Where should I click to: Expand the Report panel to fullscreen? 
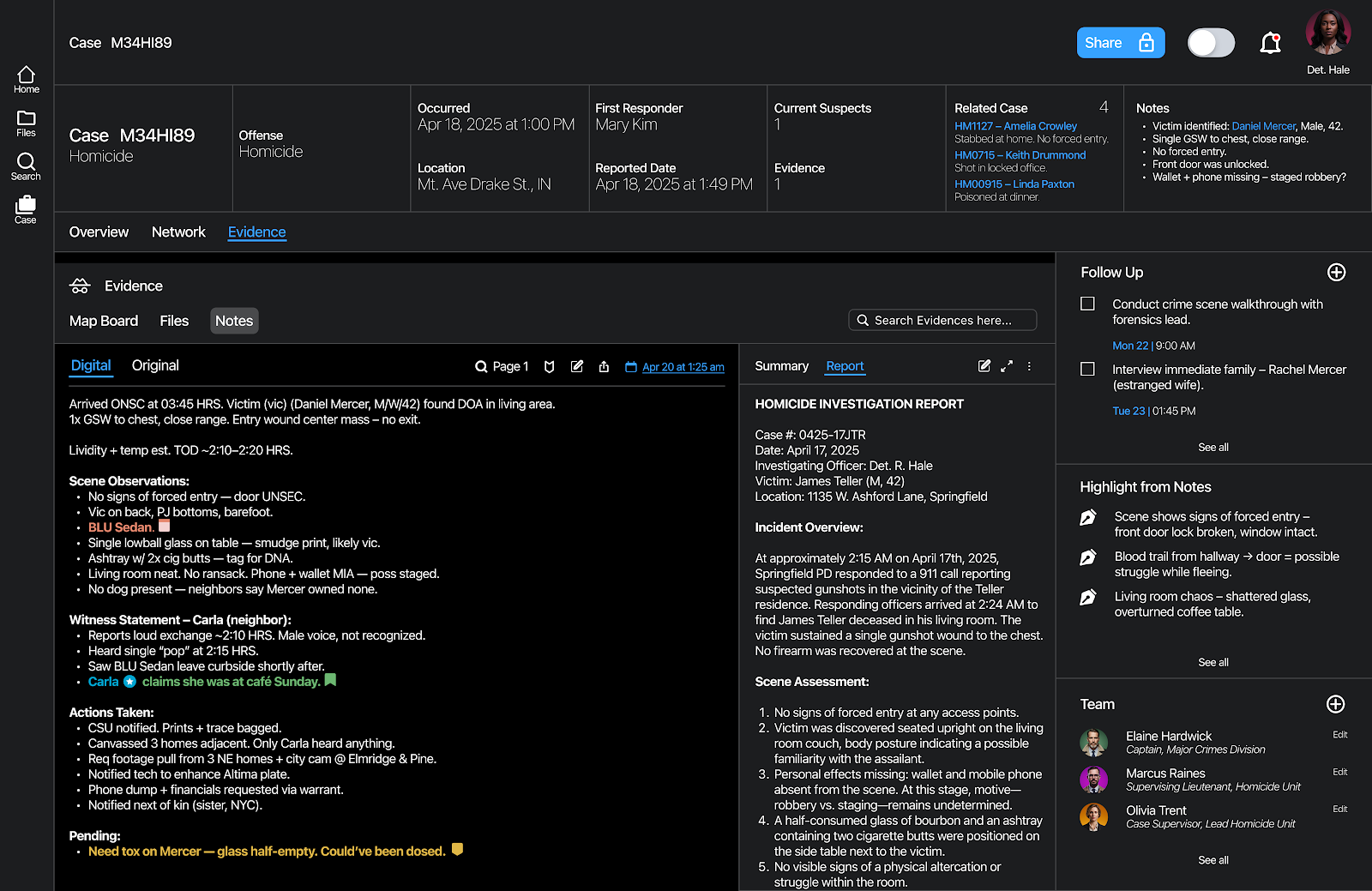(x=1007, y=366)
